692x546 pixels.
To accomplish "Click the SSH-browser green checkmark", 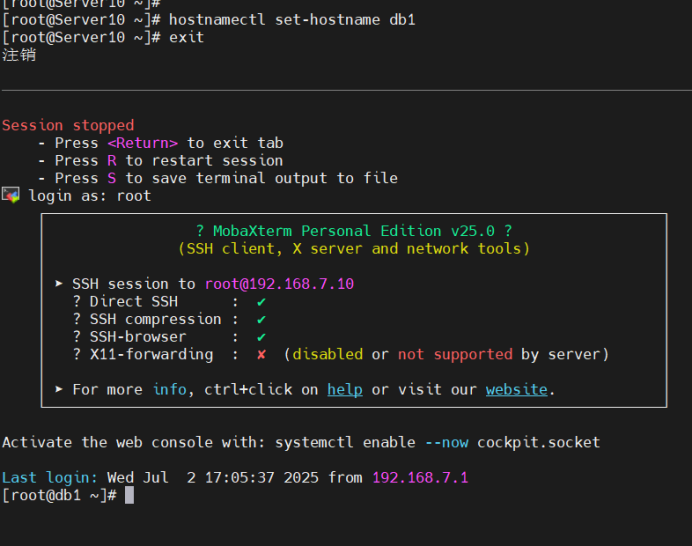I will click(x=261, y=337).
